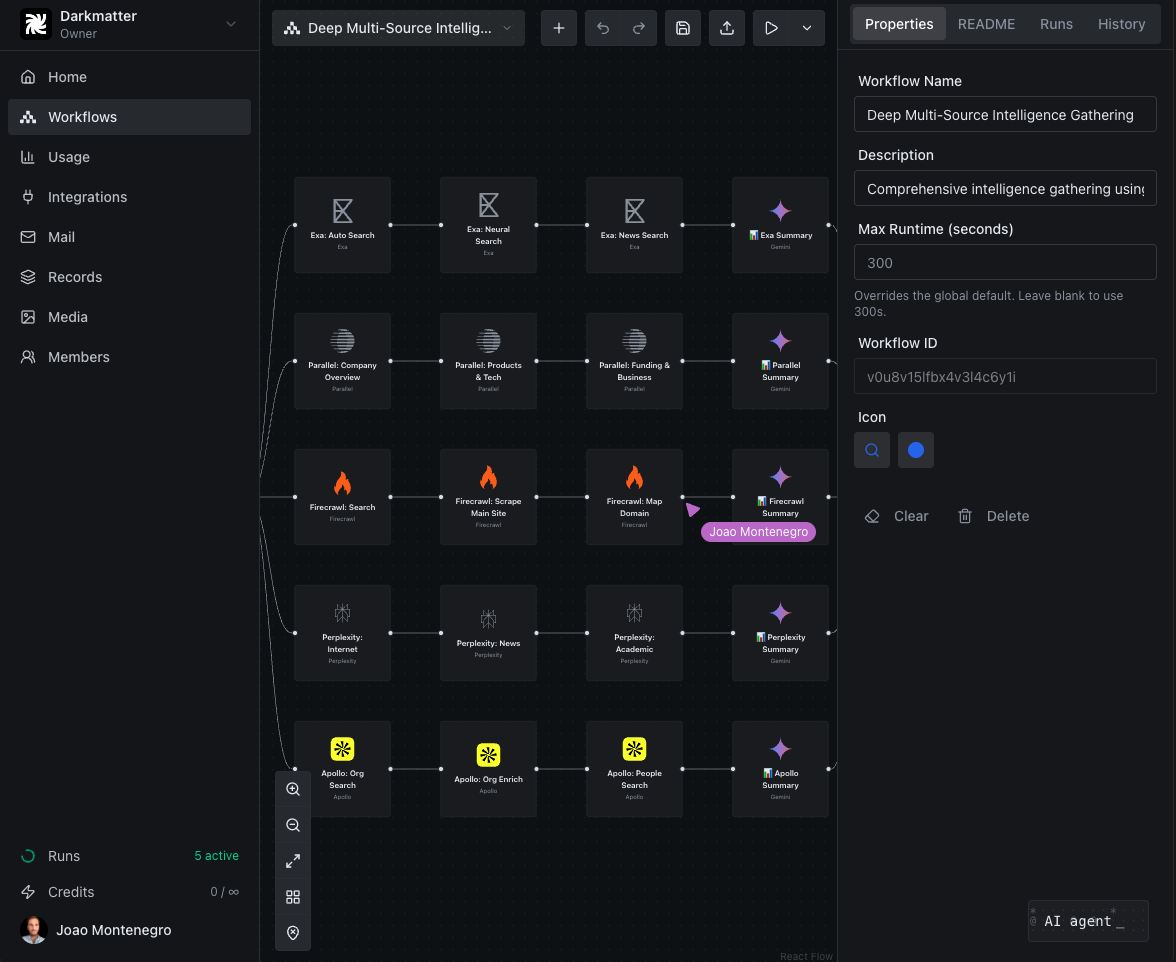Screen dimensions: 1176x962
Task: Open the AI agent prompt box
Action: pos(1088,921)
